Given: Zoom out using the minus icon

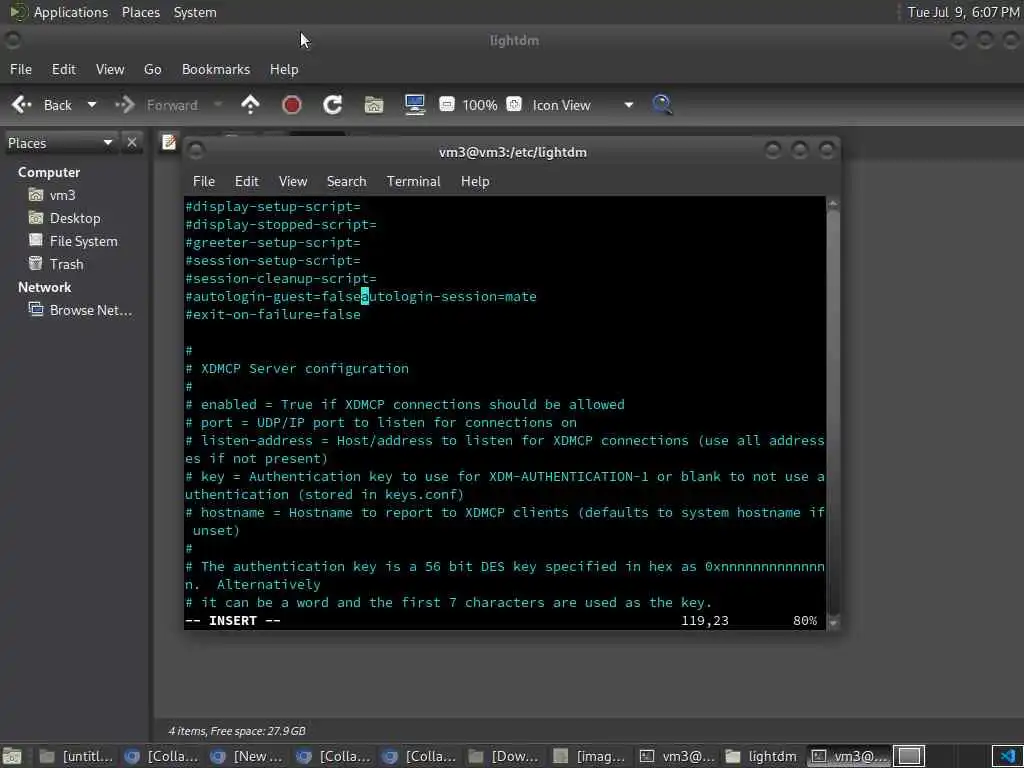Looking at the screenshot, I should (x=447, y=104).
